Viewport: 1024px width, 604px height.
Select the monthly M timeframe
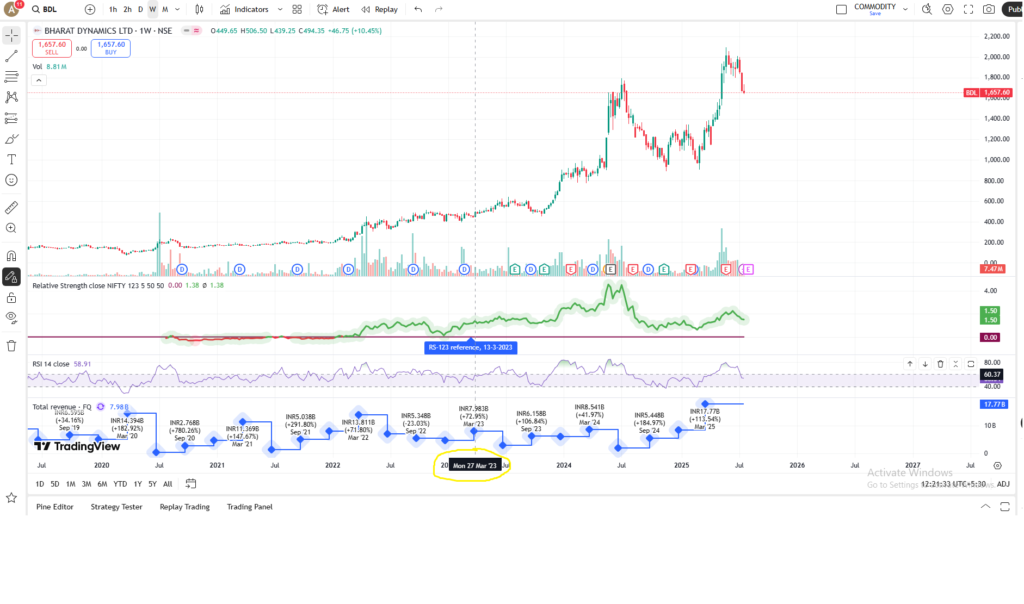tap(165, 9)
